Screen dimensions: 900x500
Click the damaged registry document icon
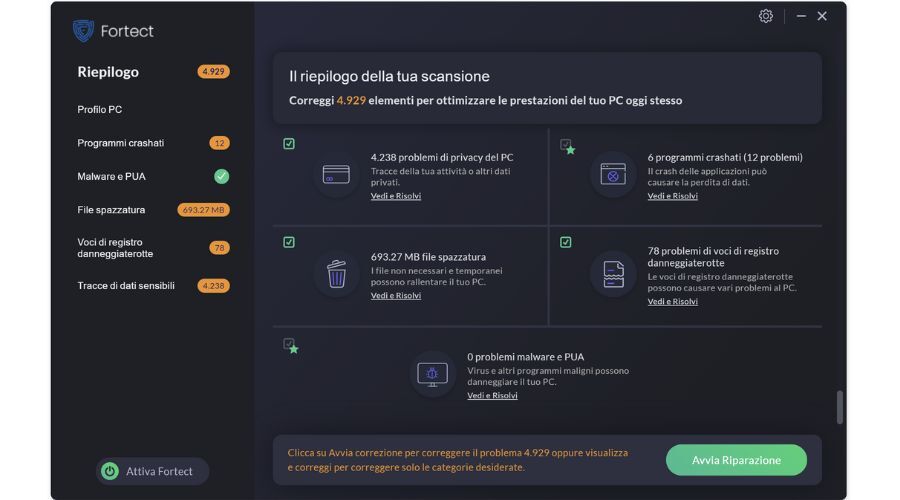pos(613,274)
